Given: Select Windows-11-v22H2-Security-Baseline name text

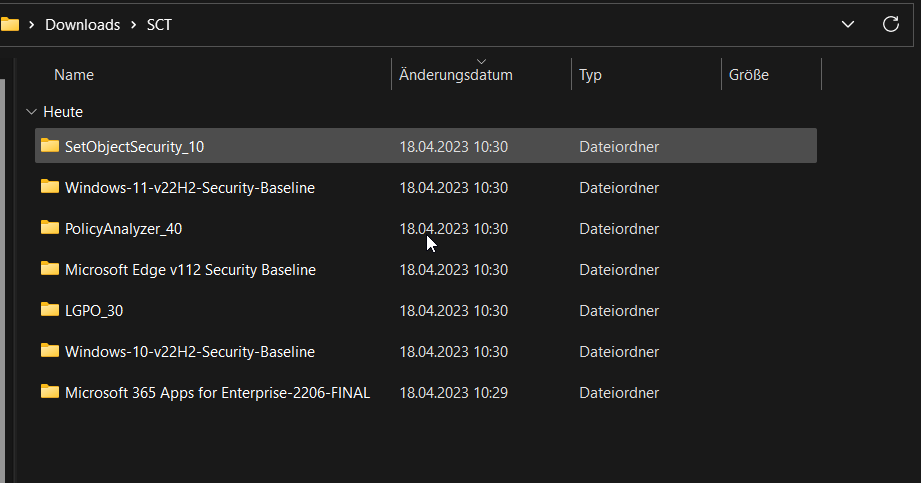Looking at the screenshot, I should coord(190,188).
